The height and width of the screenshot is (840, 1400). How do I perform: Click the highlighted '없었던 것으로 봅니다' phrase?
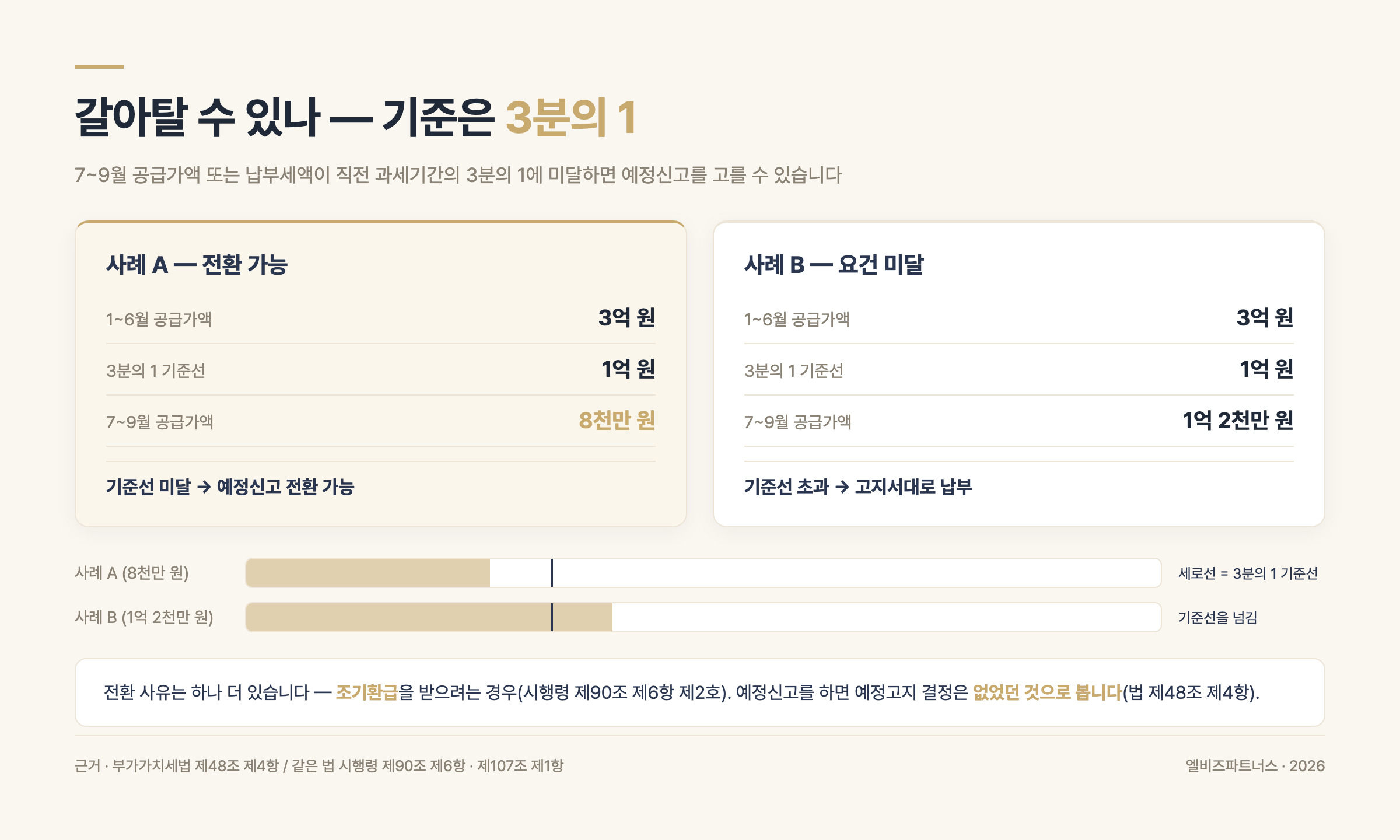[x=1048, y=692]
